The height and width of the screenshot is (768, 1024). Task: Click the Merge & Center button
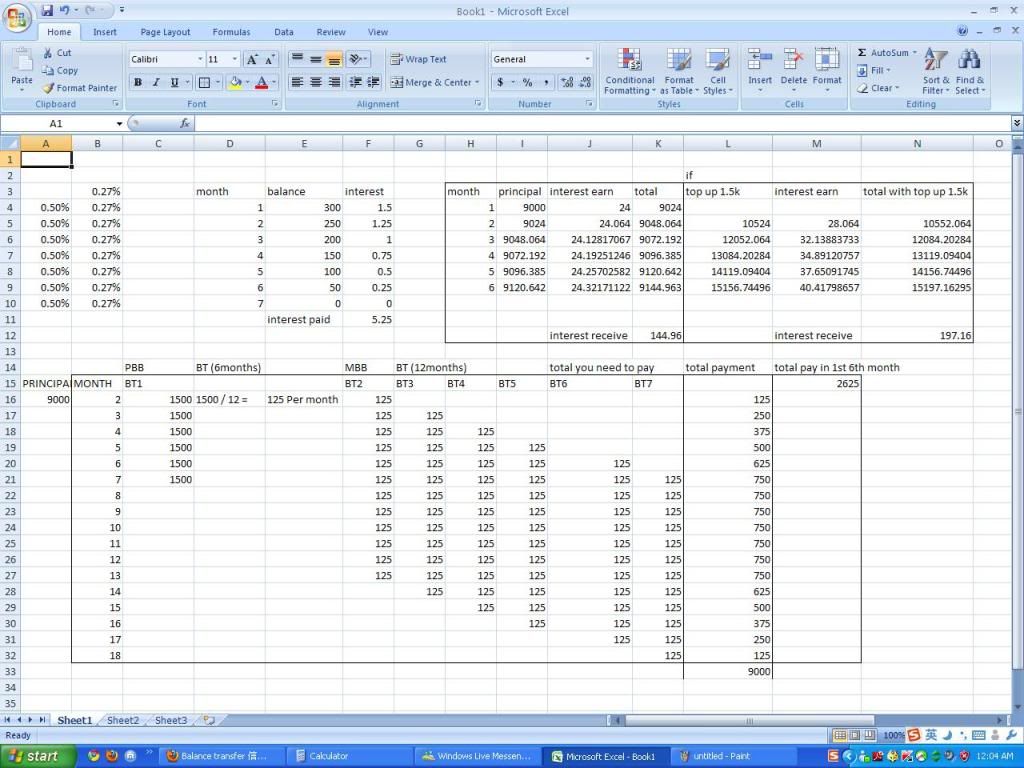point(432,83)
